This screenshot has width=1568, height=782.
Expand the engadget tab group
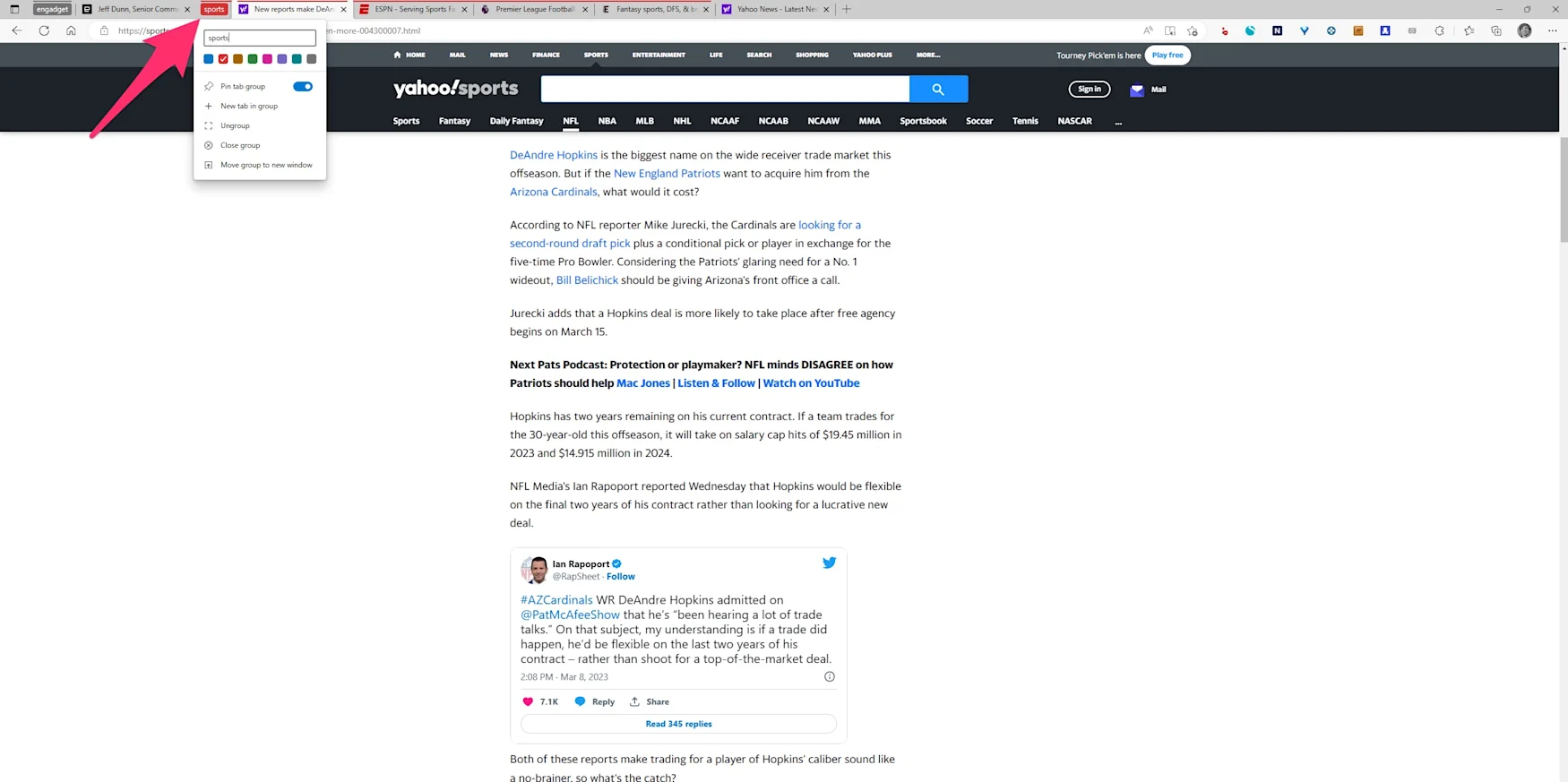click(x=52, y=9)
